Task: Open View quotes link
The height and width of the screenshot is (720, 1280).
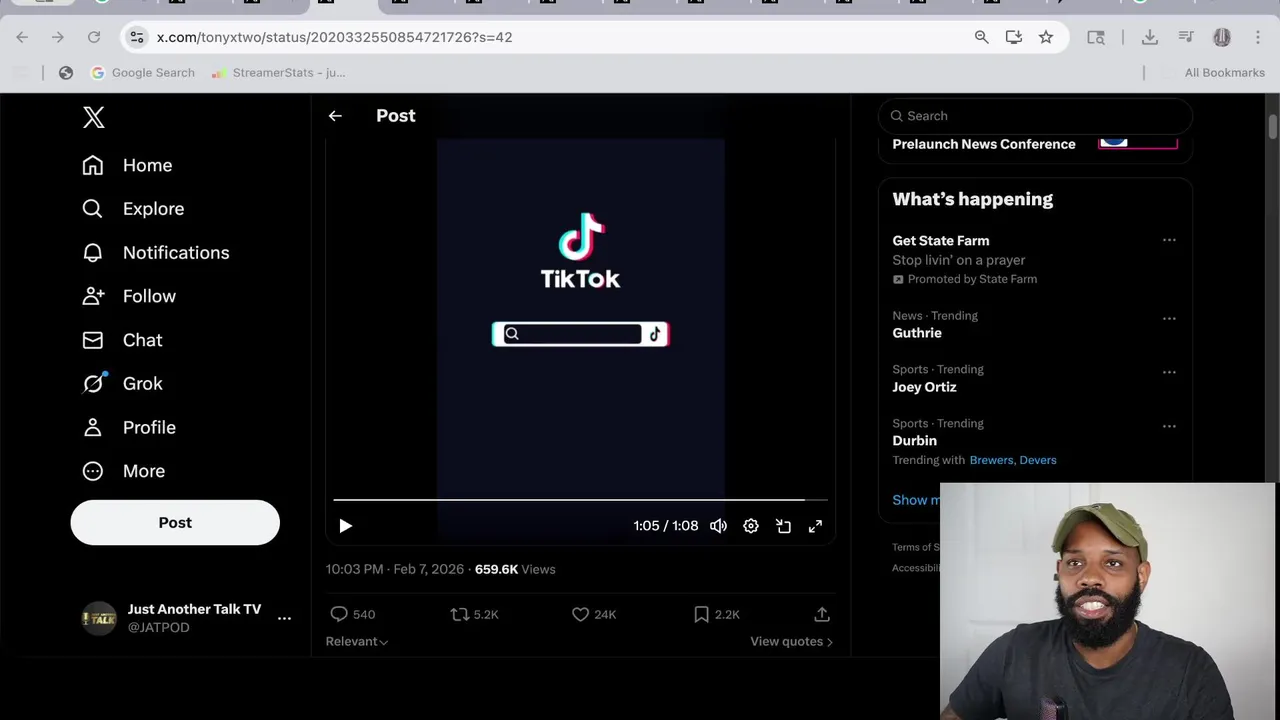Action: [791, 641]
